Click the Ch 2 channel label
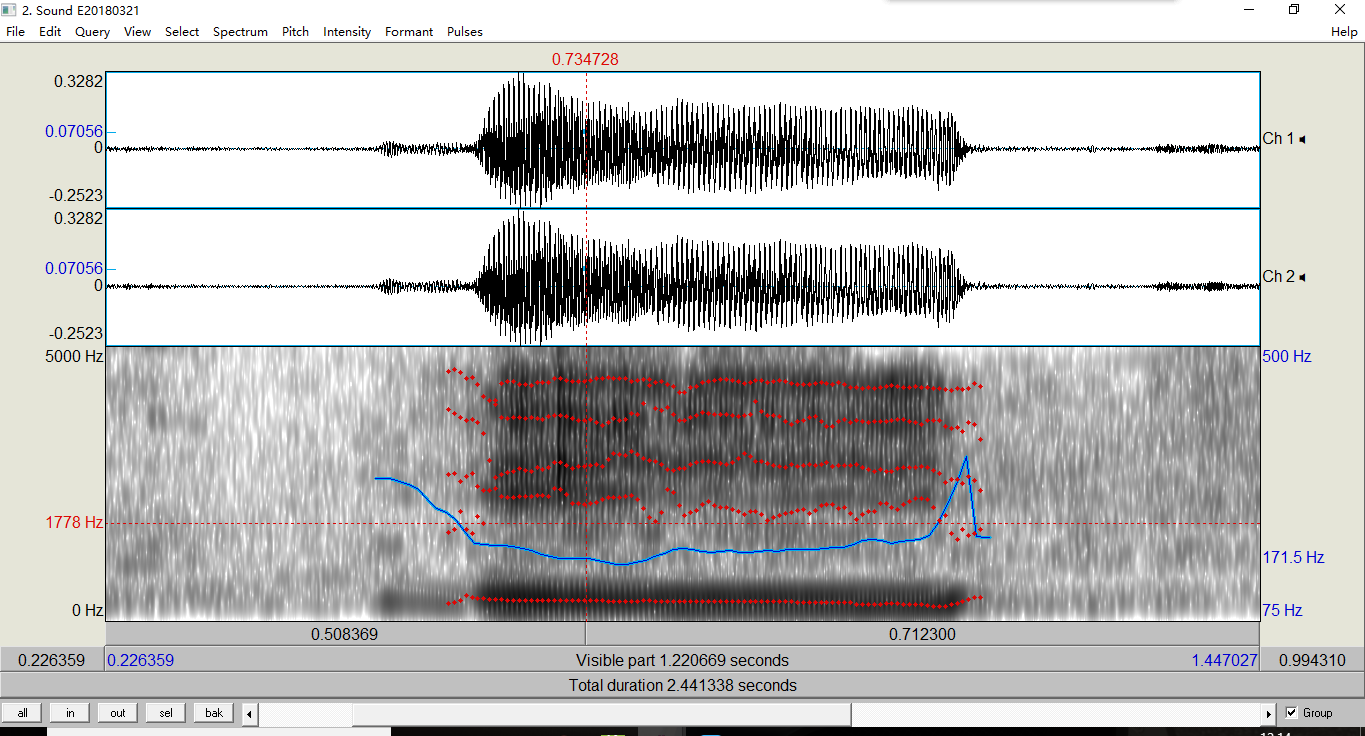The width and height of the screenshot is (1365, 736). coord(1278,277)
